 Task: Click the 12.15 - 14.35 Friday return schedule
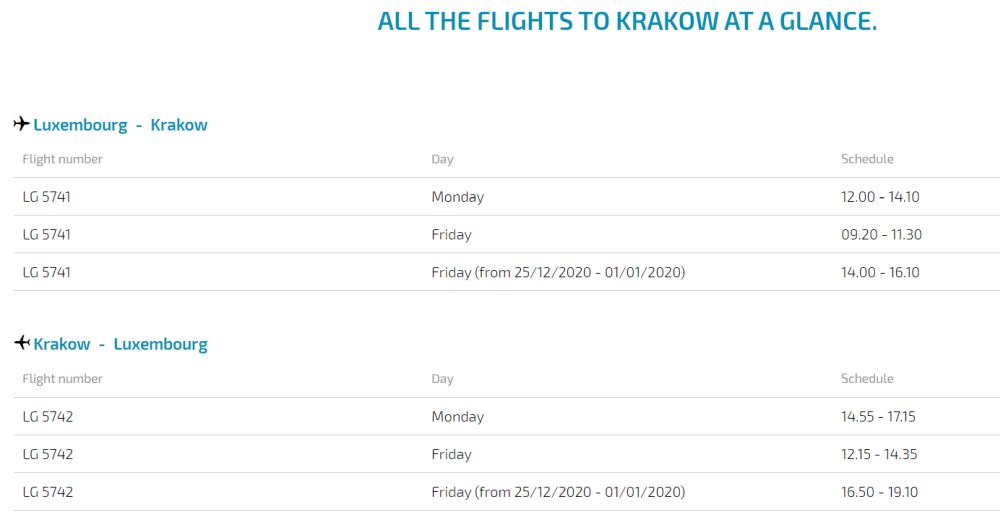879,454
